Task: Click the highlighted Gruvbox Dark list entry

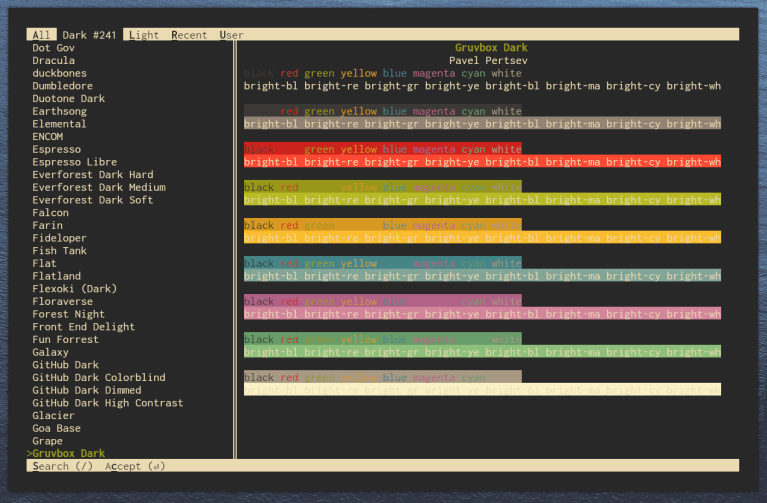Action: [x=66, y=454]
